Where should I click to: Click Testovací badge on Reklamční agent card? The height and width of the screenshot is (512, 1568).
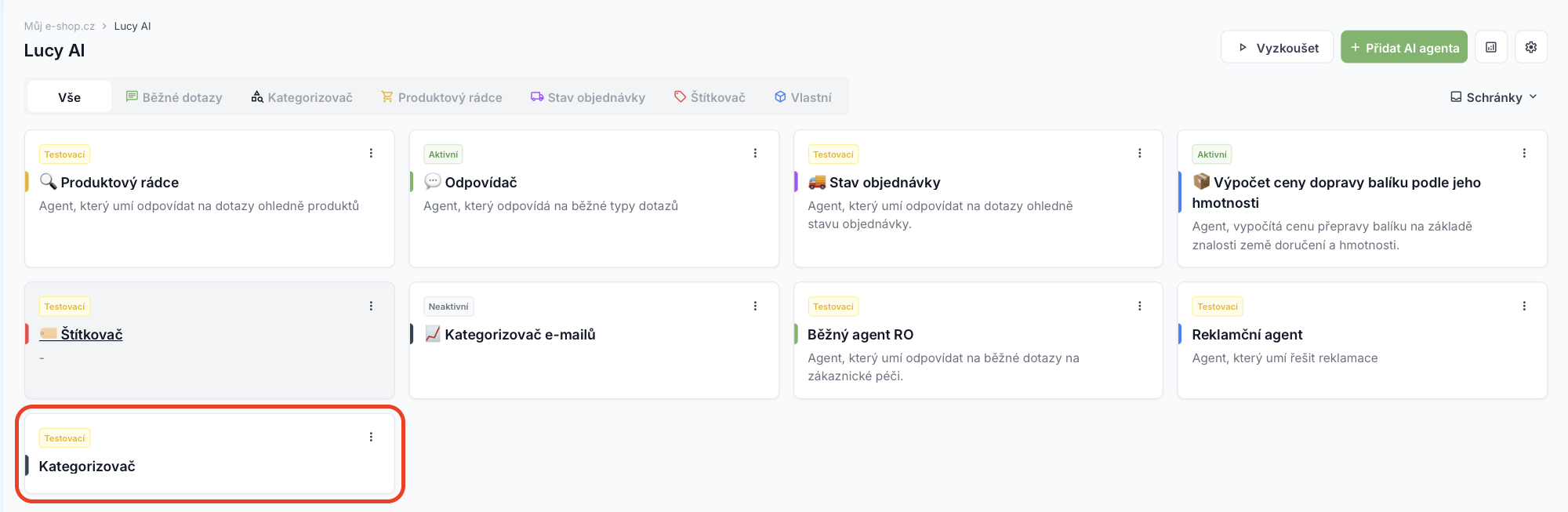point(1218,307)
